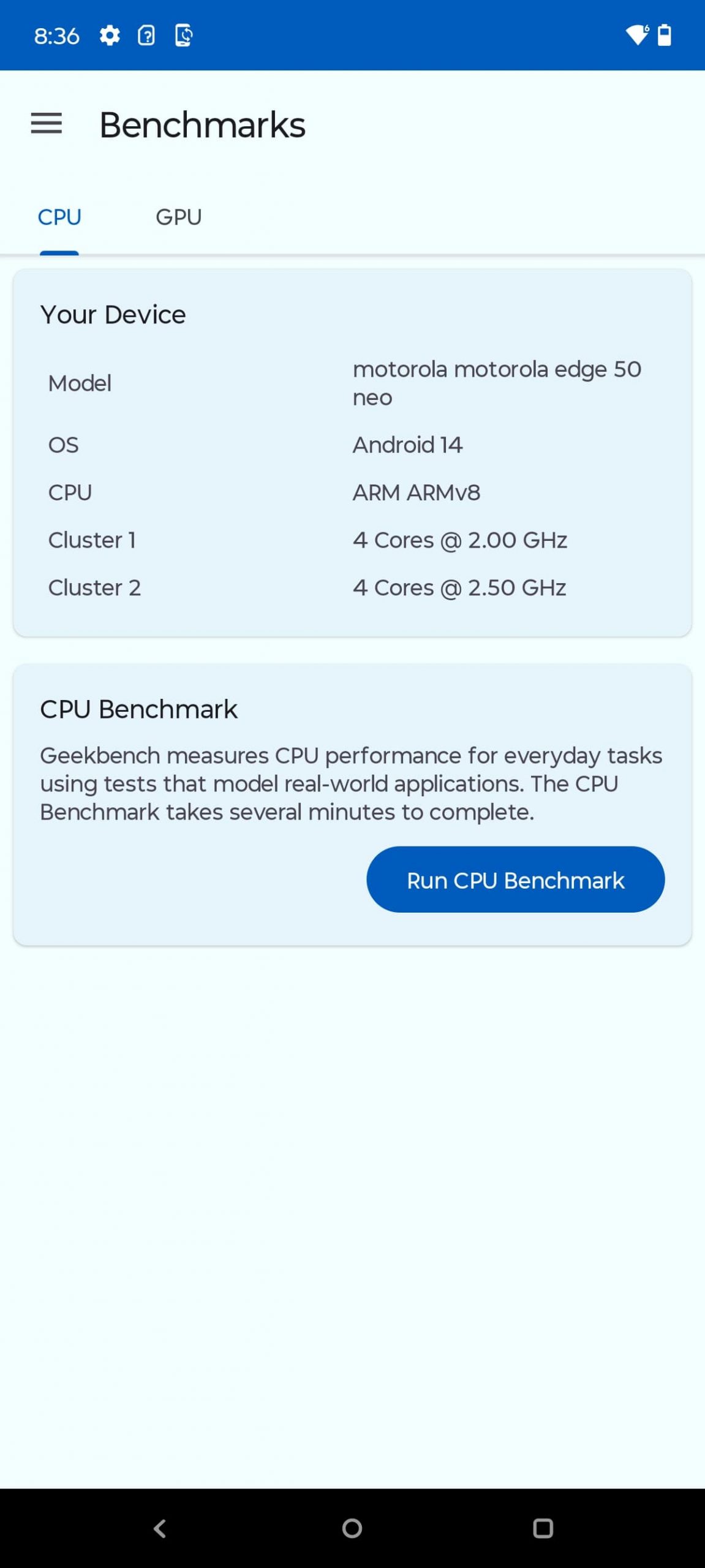Tap the CPU Benchmark description text
The width and height of the screenshot is (705, 1568).
pyautogui.click(x=351, y=783)
